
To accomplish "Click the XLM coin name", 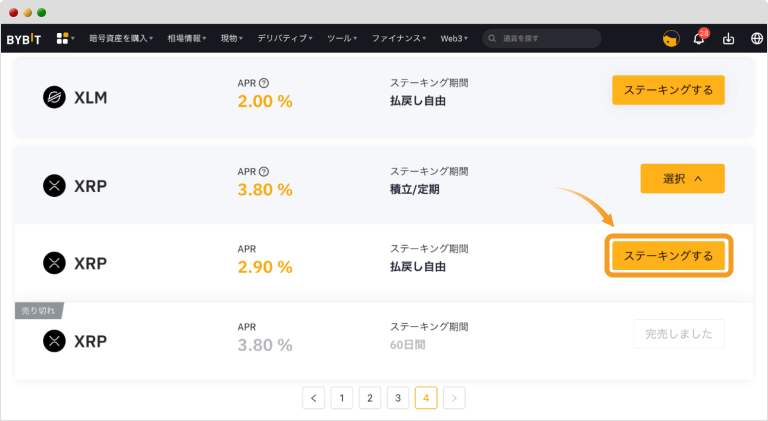I will pos(91,97).
